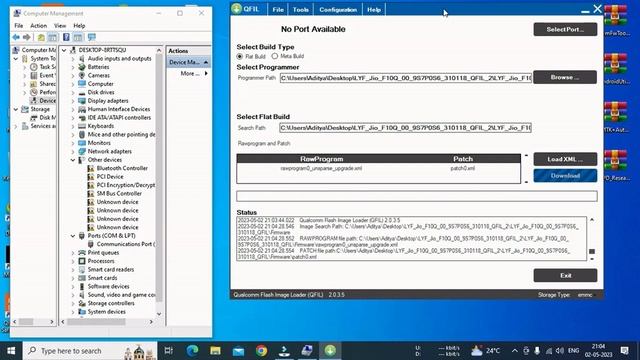Select the Meta Build radio button
Screen dimensions: 640x360
point(275,56)
